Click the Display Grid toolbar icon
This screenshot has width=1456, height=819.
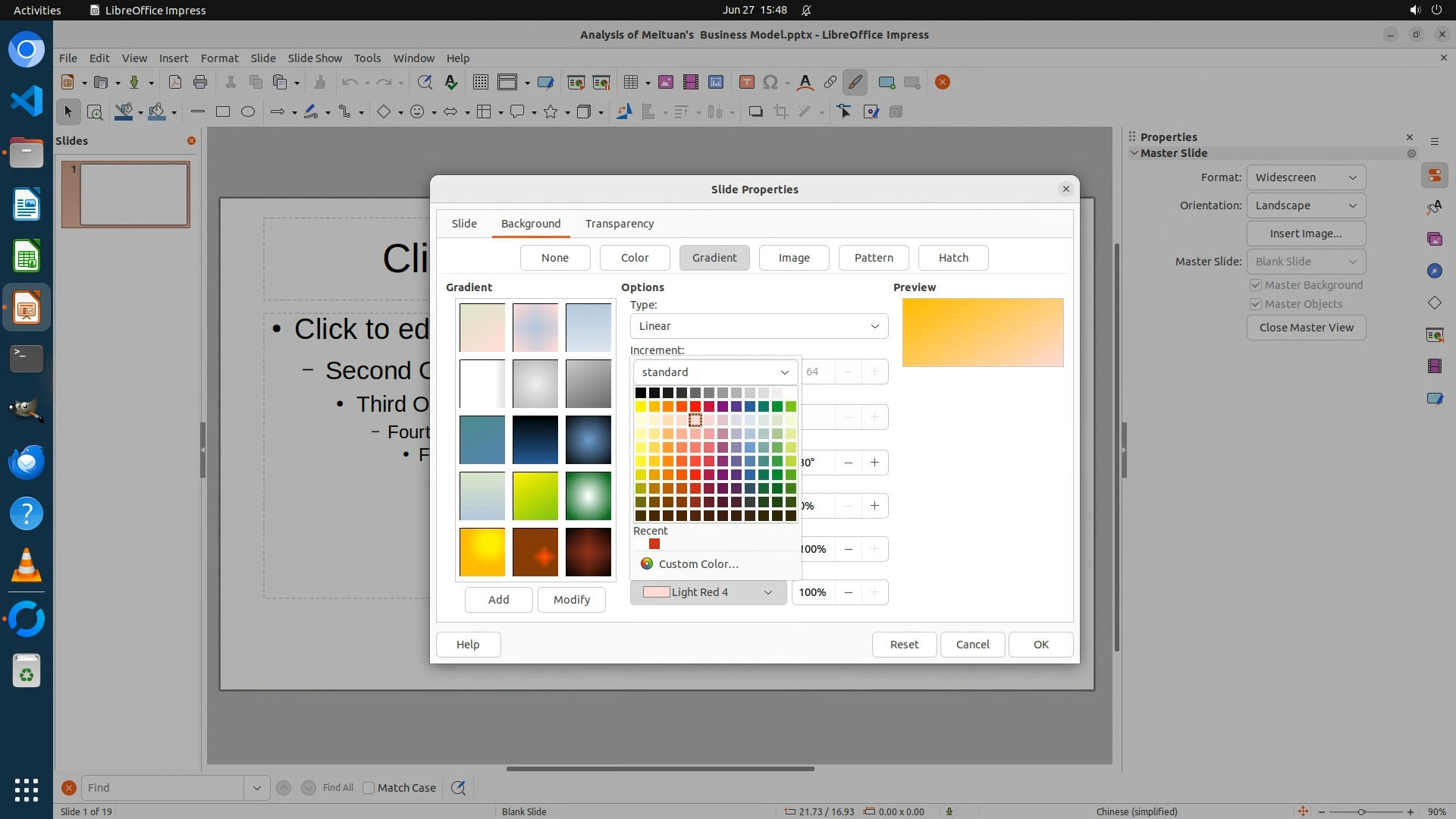(480, 83)
